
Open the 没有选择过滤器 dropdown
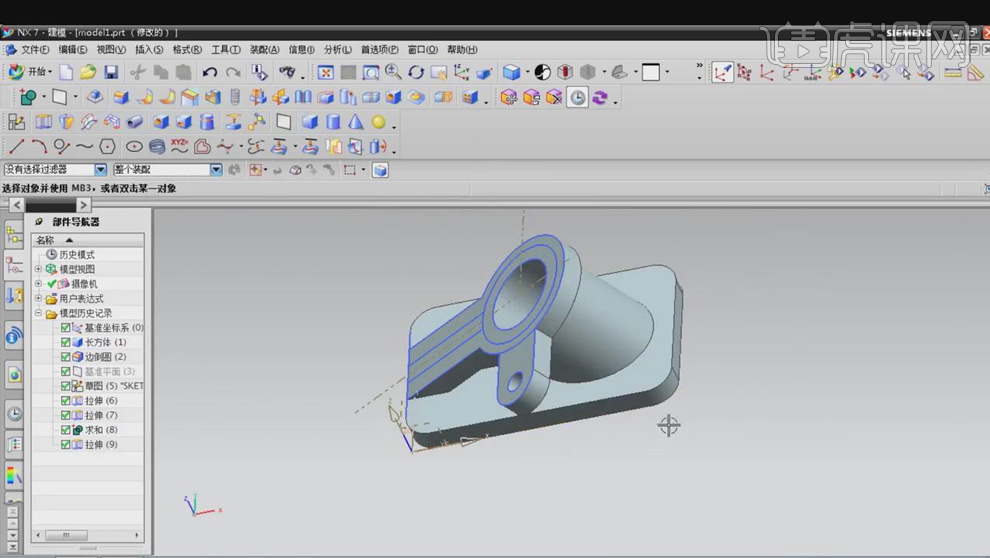coord(100,170)
